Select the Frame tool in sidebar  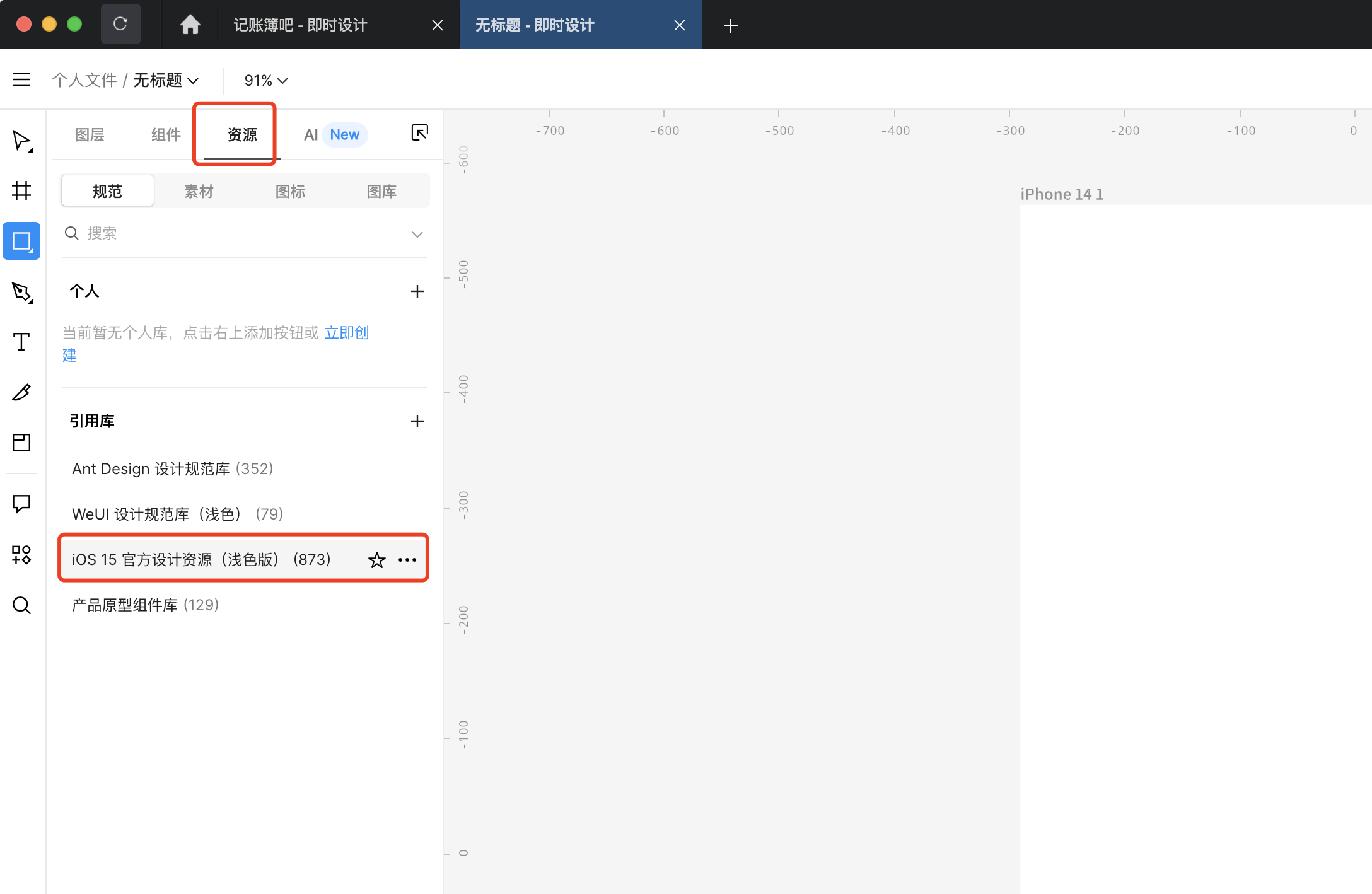tap(22, 190)
